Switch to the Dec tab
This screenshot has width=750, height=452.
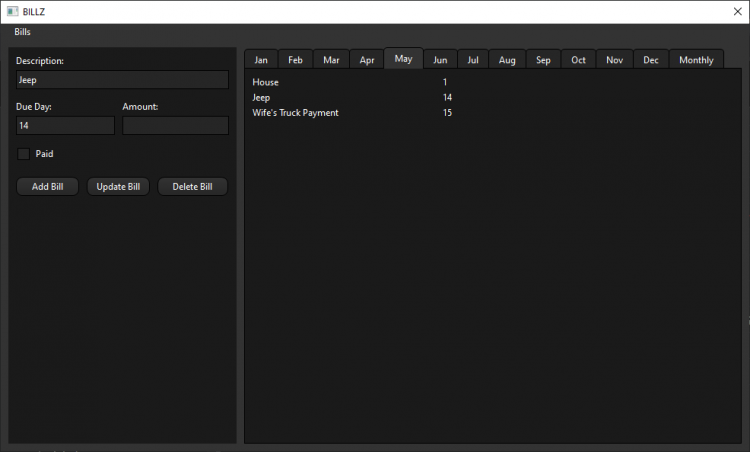651,60
